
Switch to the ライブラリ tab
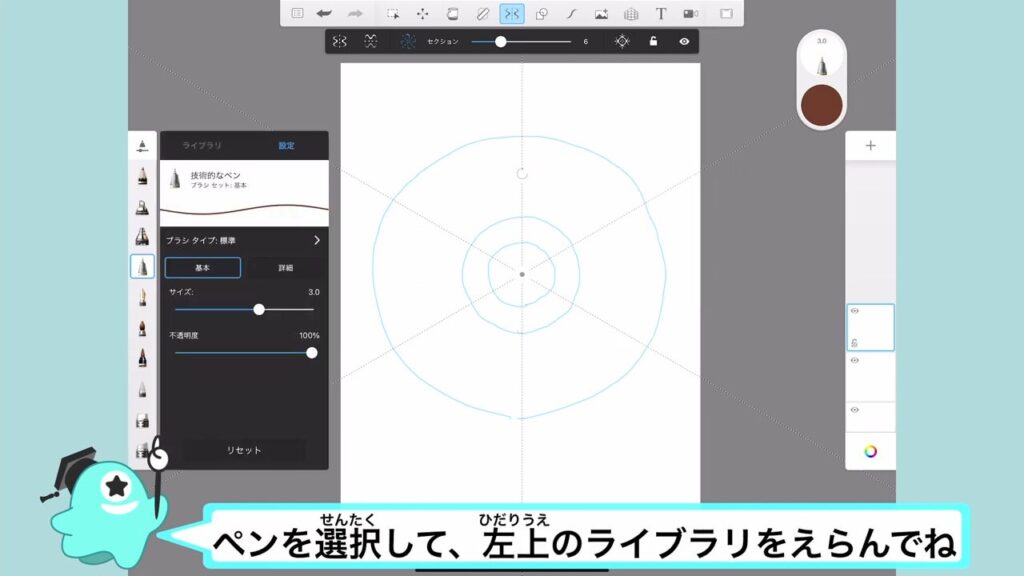[x=202, y=146]
